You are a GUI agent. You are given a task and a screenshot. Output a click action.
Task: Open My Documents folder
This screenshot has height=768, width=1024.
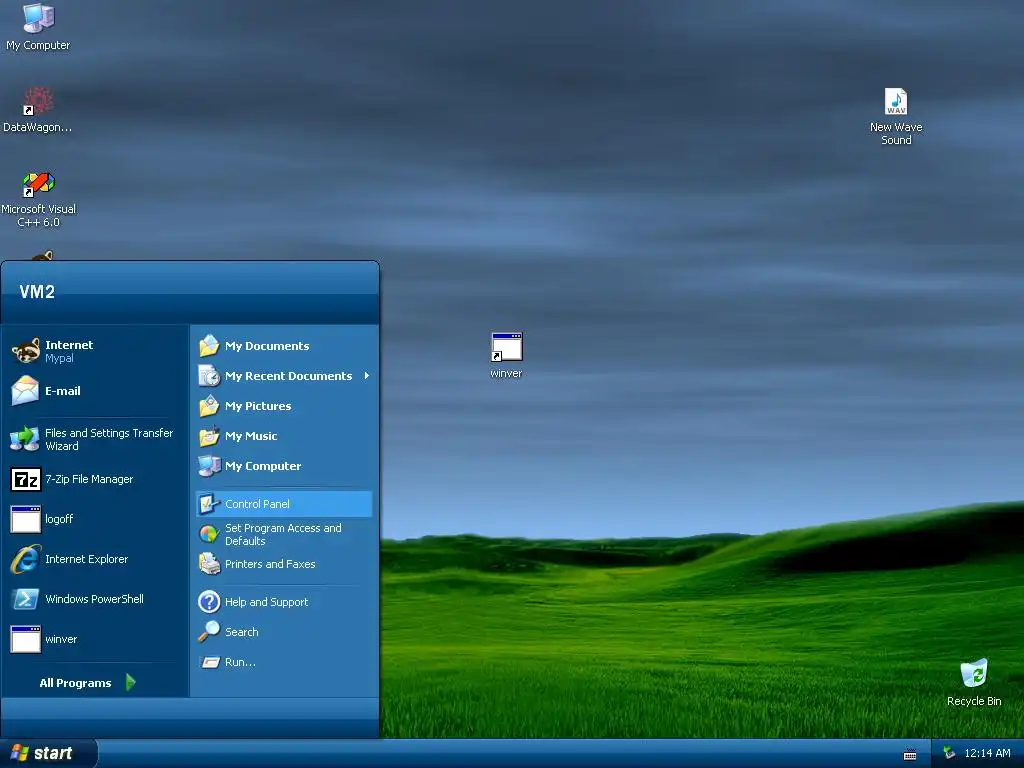point(284,346)
